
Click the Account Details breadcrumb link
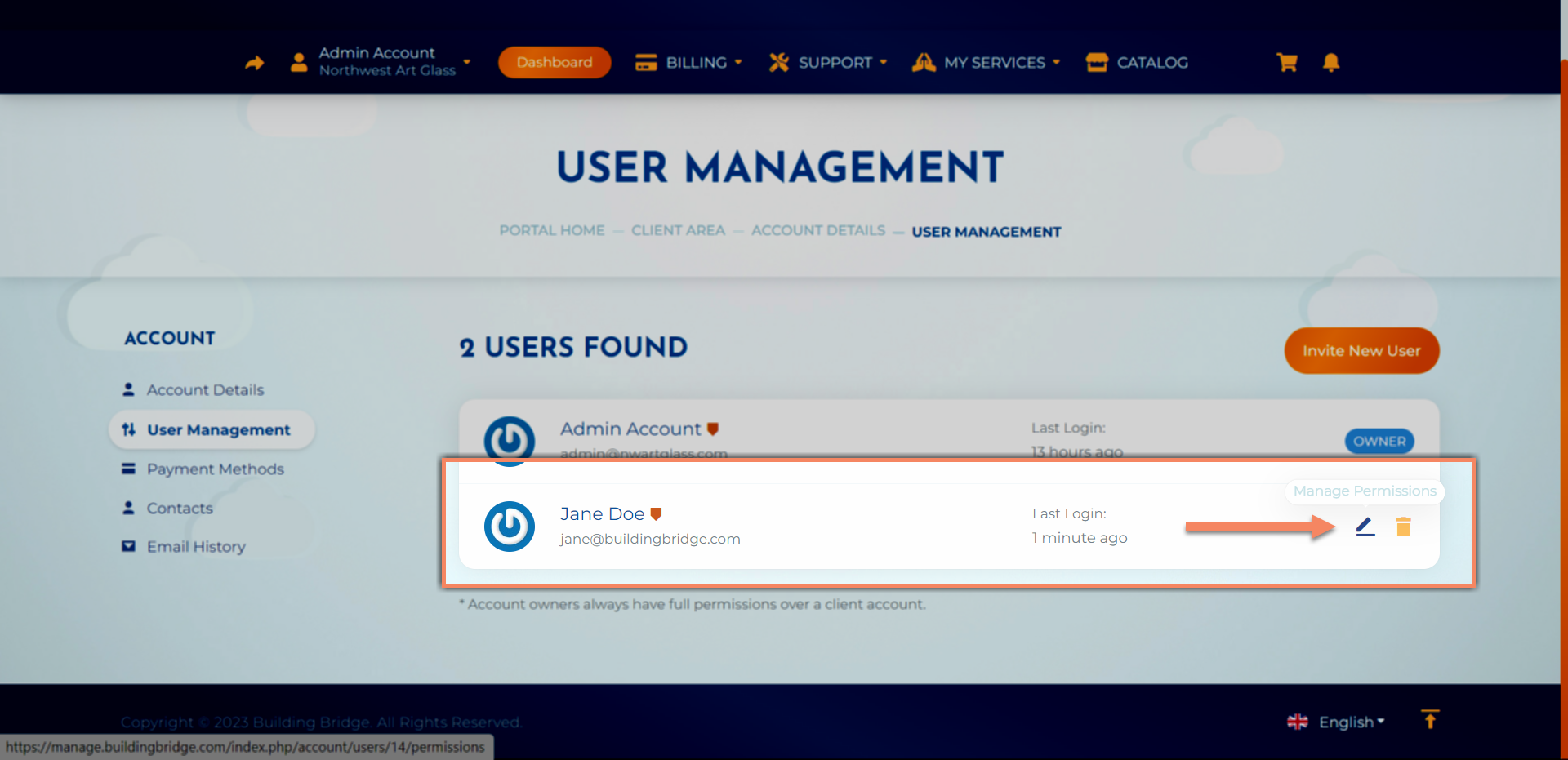click(x=818, y=231)
